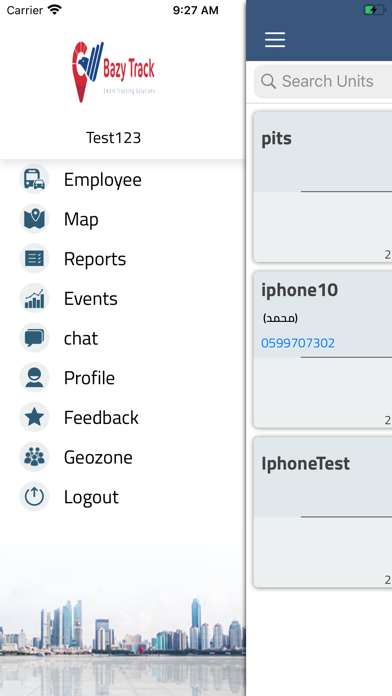Click the Bazy Track logo
Viewport: 392px width, 696px height.
click(x=113, y=72)
